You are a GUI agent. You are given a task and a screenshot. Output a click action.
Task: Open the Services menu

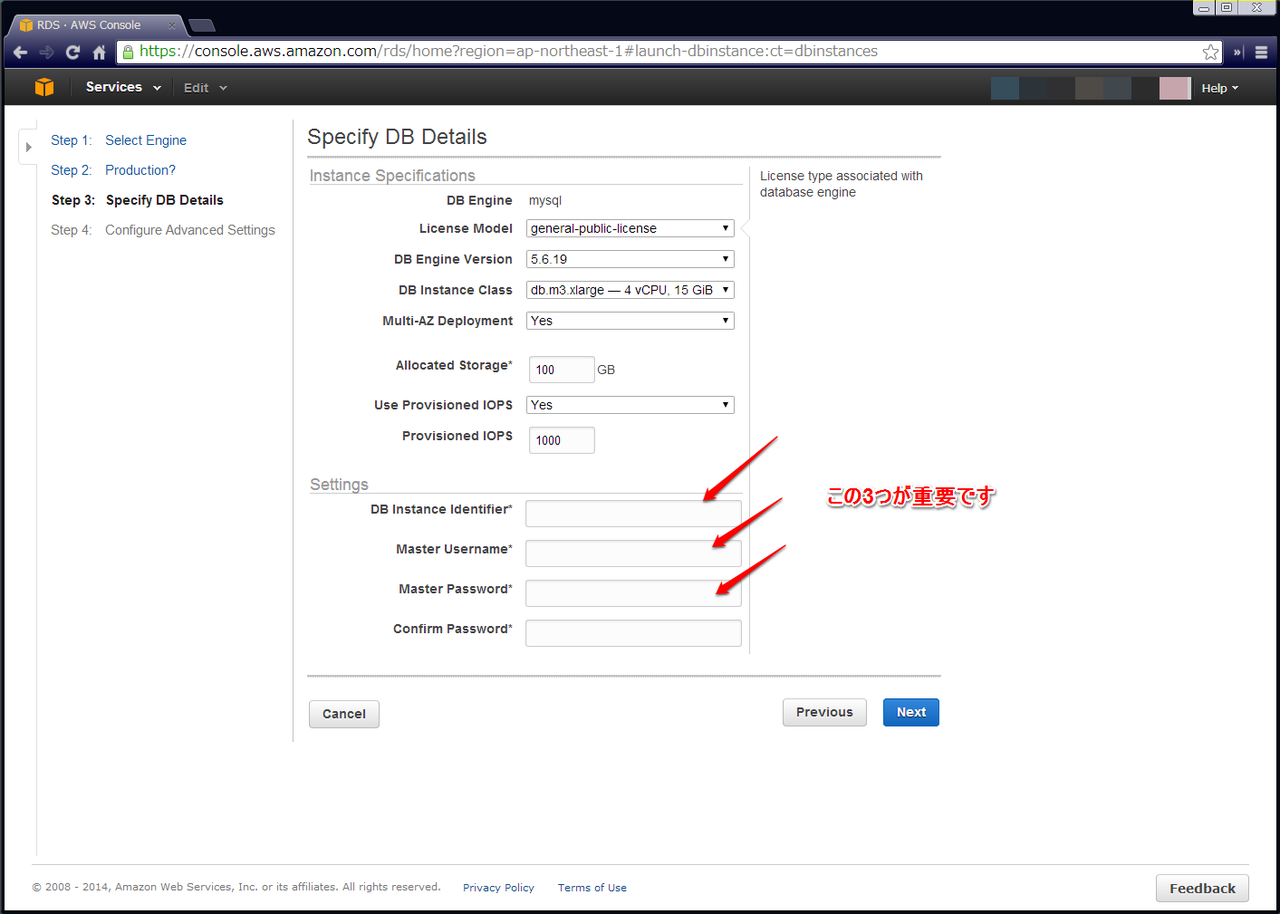(123, 87)
